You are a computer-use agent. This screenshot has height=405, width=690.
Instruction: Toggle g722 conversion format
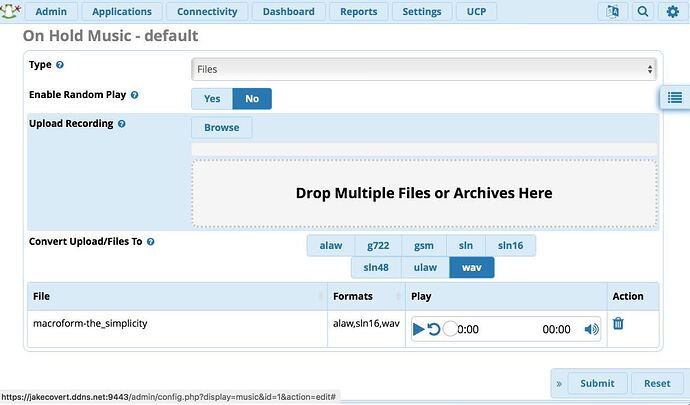coord(378,246)
